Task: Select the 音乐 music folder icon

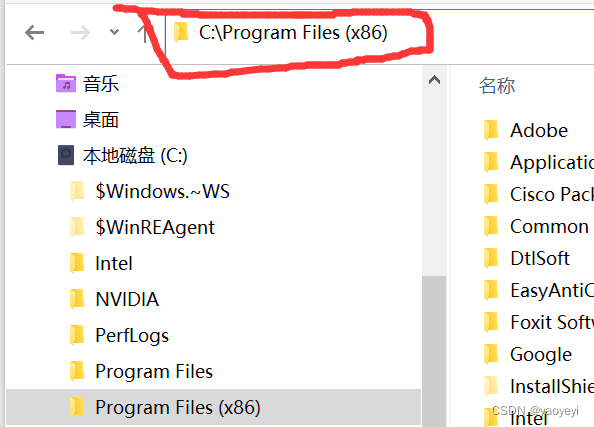Action: pos(66,83)
